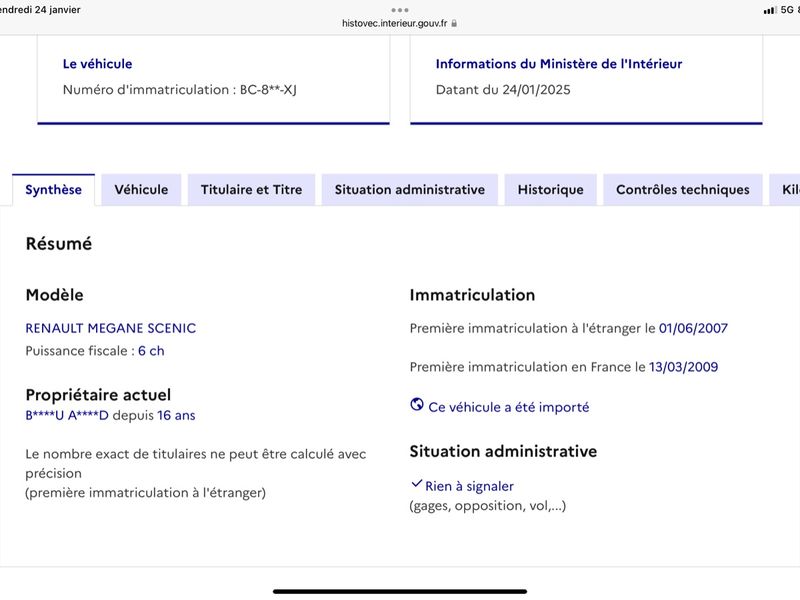Select 'RENAULT MEGANE SCENIC' model name
The image size is (800, 600).
pos(111,328)
